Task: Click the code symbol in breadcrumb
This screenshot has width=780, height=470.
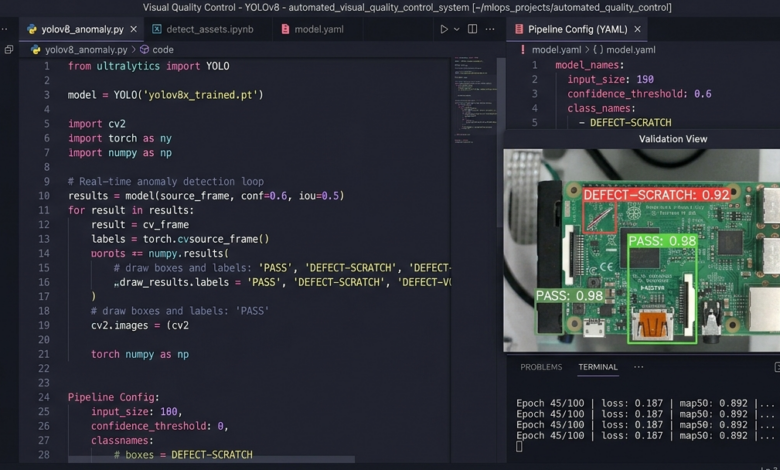Action: pos(163,50)
